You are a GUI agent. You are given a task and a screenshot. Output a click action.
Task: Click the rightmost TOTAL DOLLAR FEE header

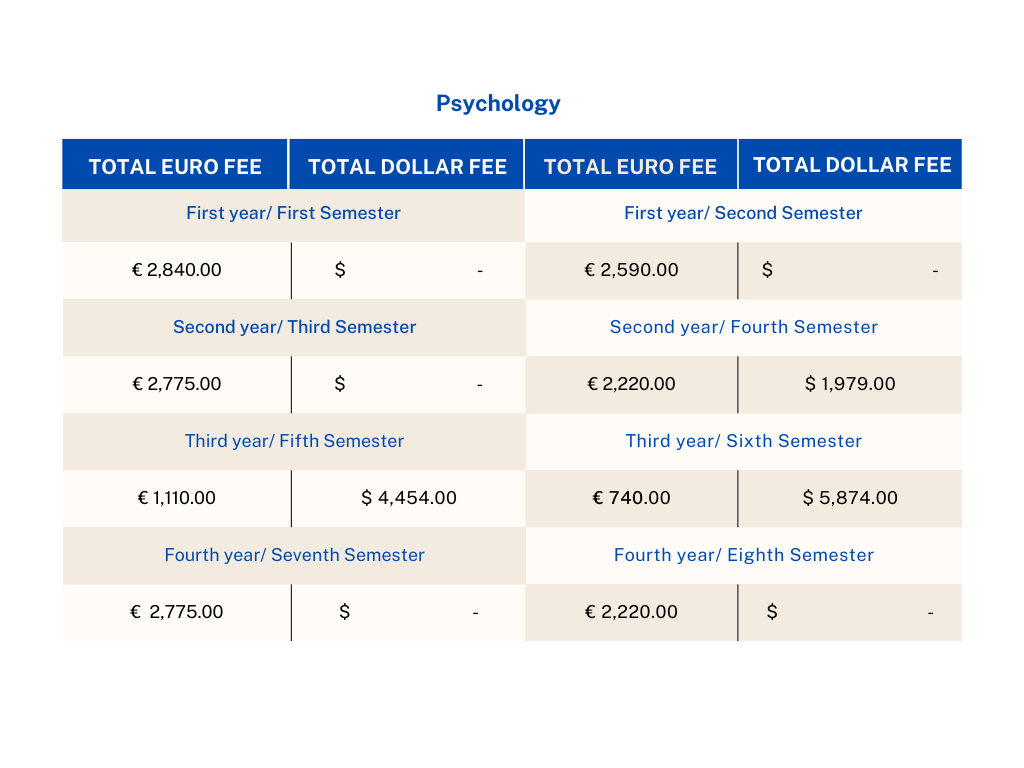[x=852, y=165]
